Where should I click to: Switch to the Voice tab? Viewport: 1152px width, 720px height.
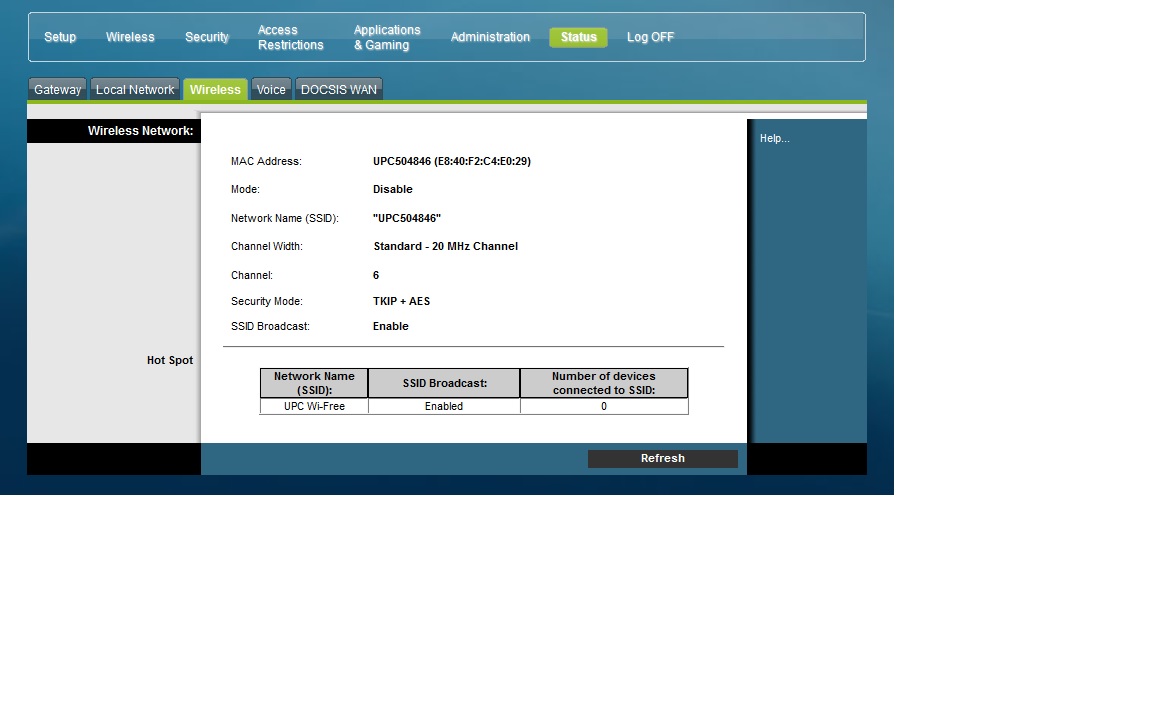(x=271, y=90)
